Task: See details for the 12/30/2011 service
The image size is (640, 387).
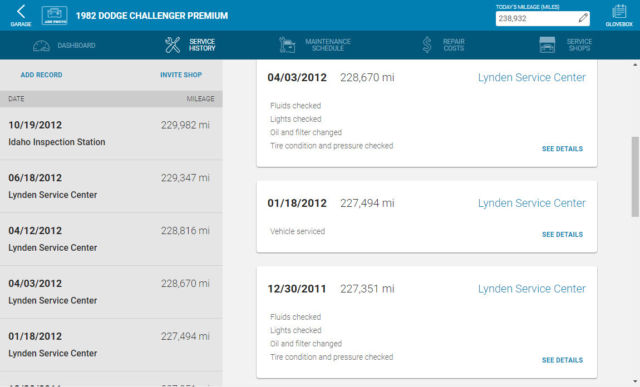Action: click(x=562, y=360)
